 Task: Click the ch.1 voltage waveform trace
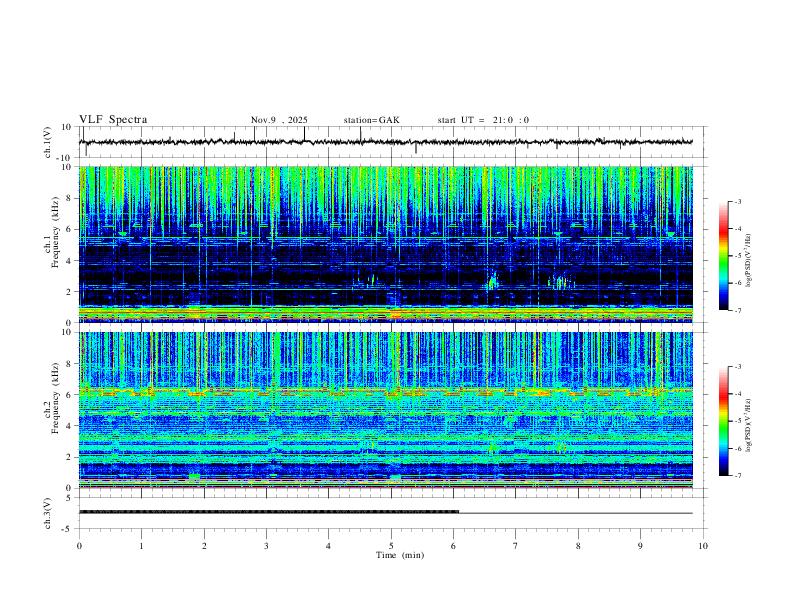click(x=385, y=142)
